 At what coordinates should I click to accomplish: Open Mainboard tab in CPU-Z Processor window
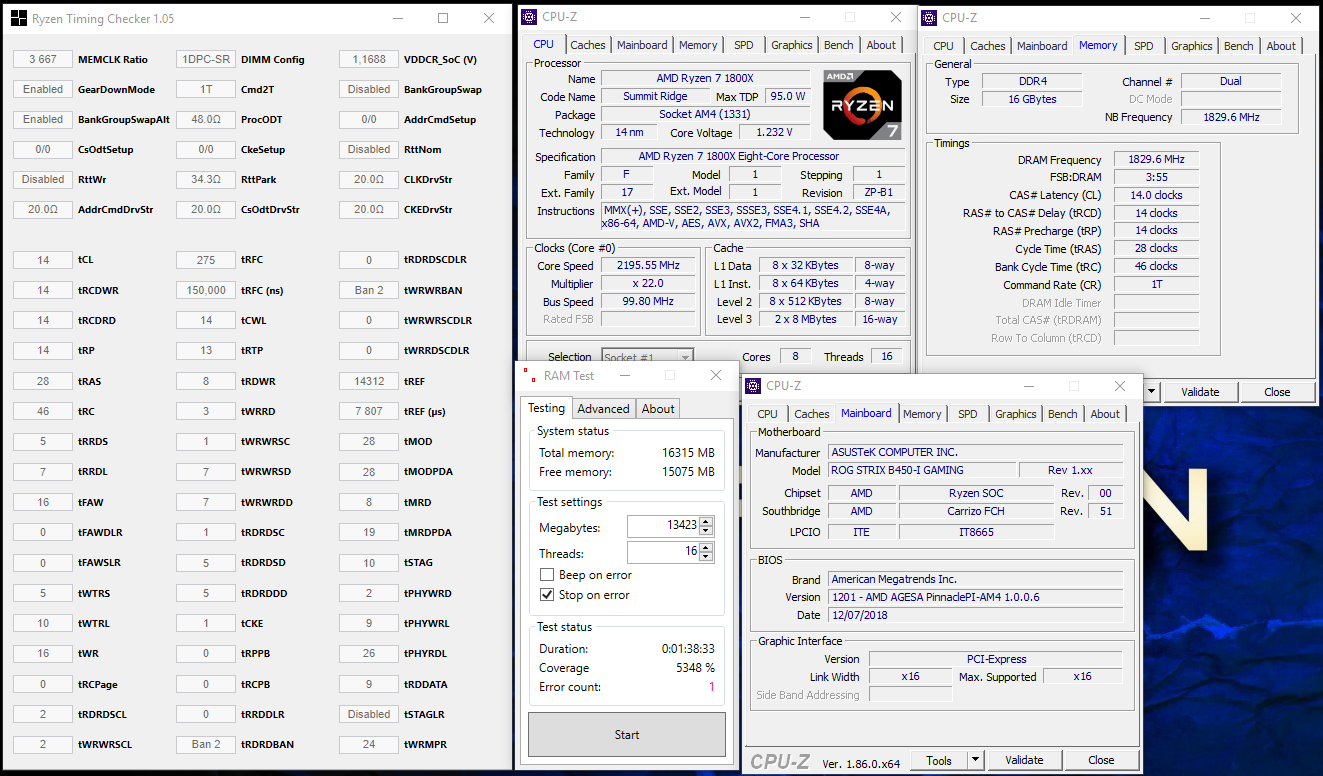click(x=642, y=45)
